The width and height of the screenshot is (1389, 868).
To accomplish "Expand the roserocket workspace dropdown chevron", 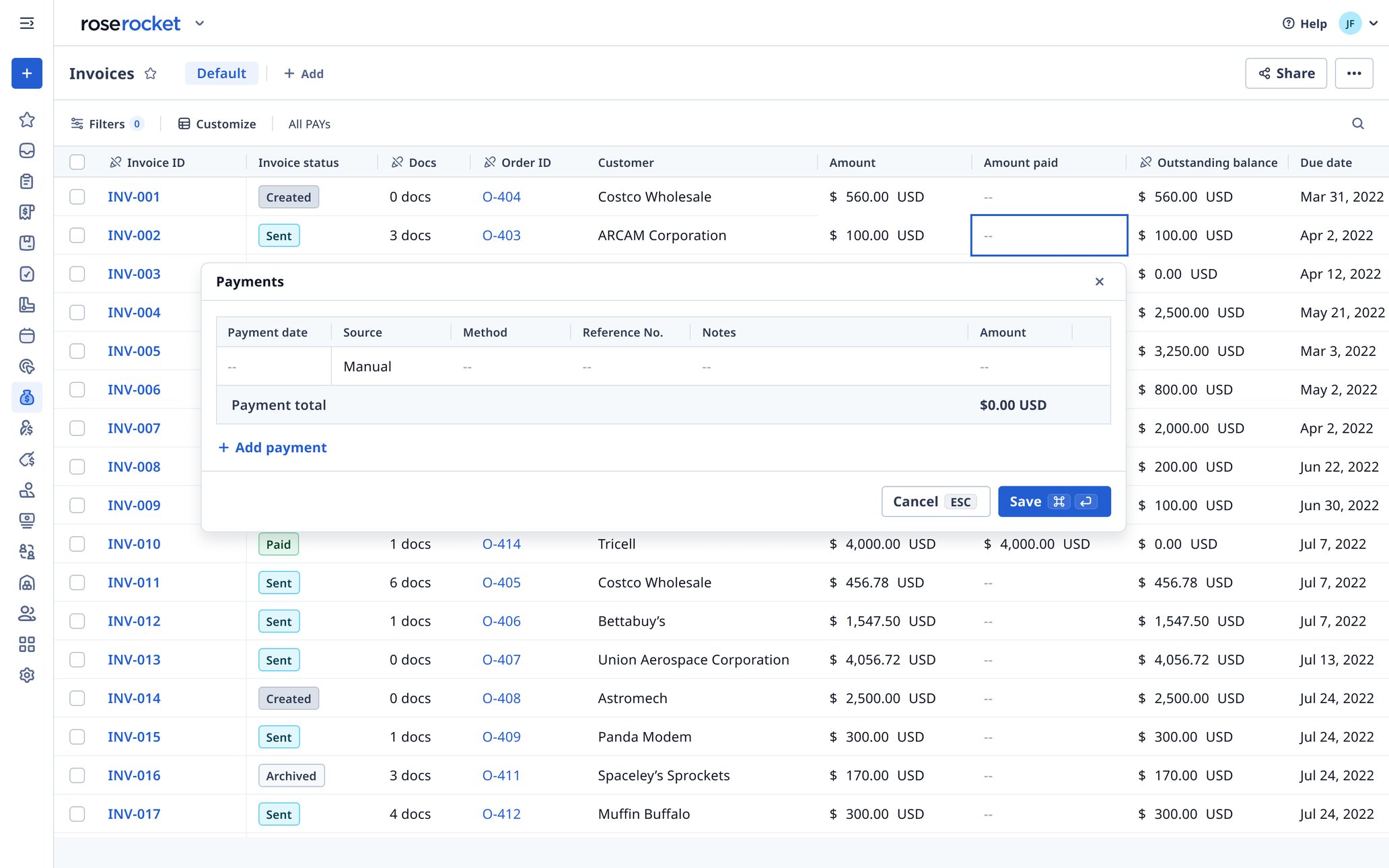I will click(200, 24).
